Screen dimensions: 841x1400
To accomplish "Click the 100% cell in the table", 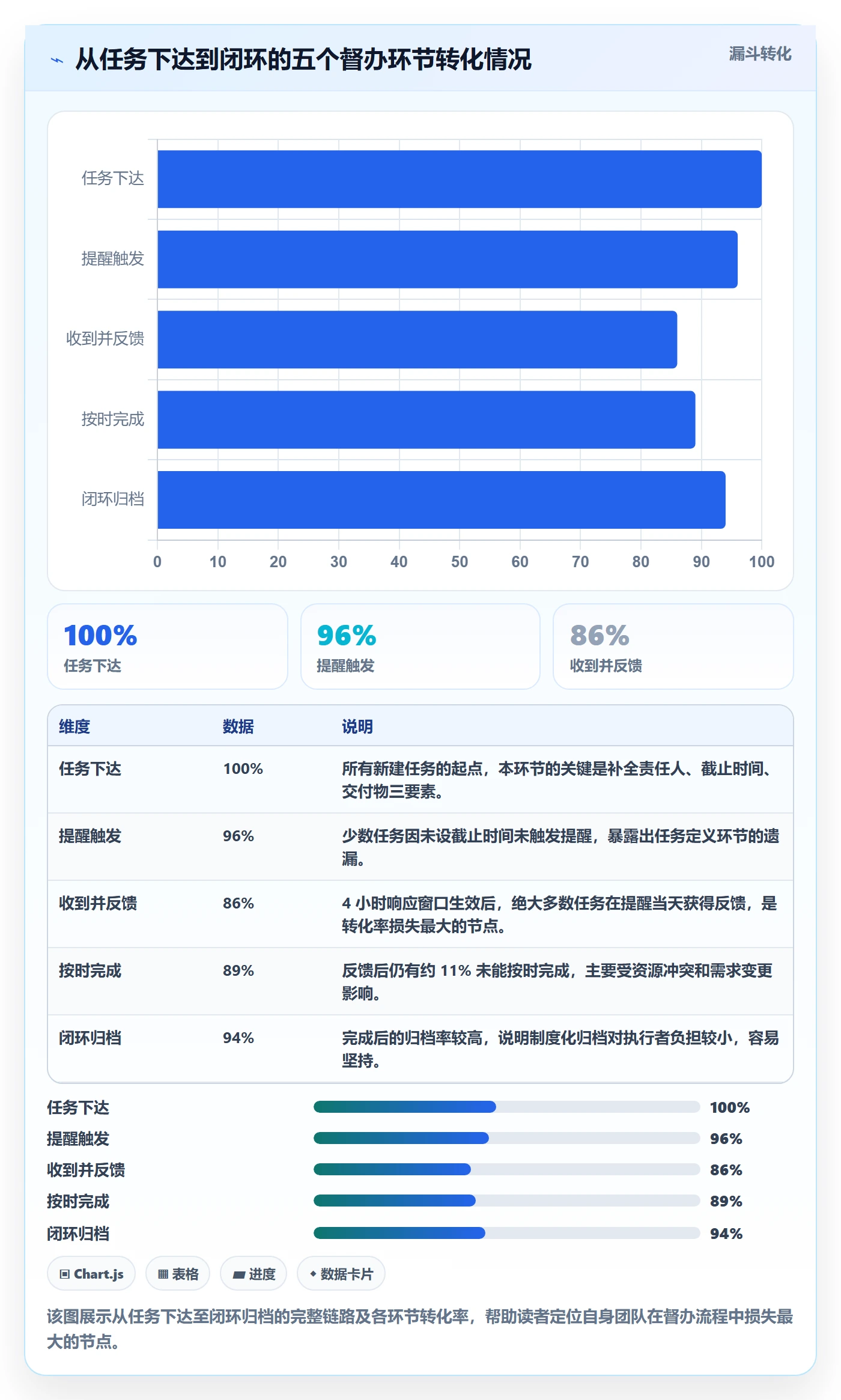I will tap(243, 768).
